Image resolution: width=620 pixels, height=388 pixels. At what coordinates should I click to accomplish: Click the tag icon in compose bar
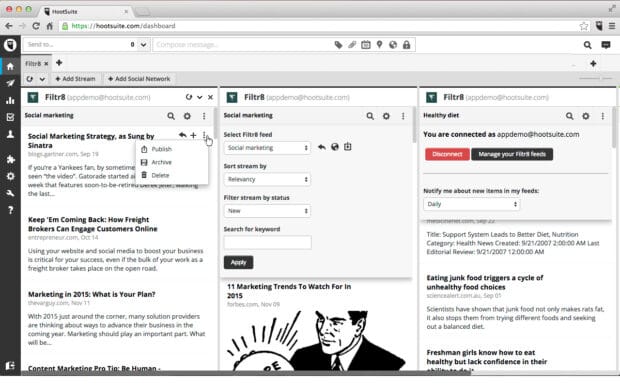(338, 45)
